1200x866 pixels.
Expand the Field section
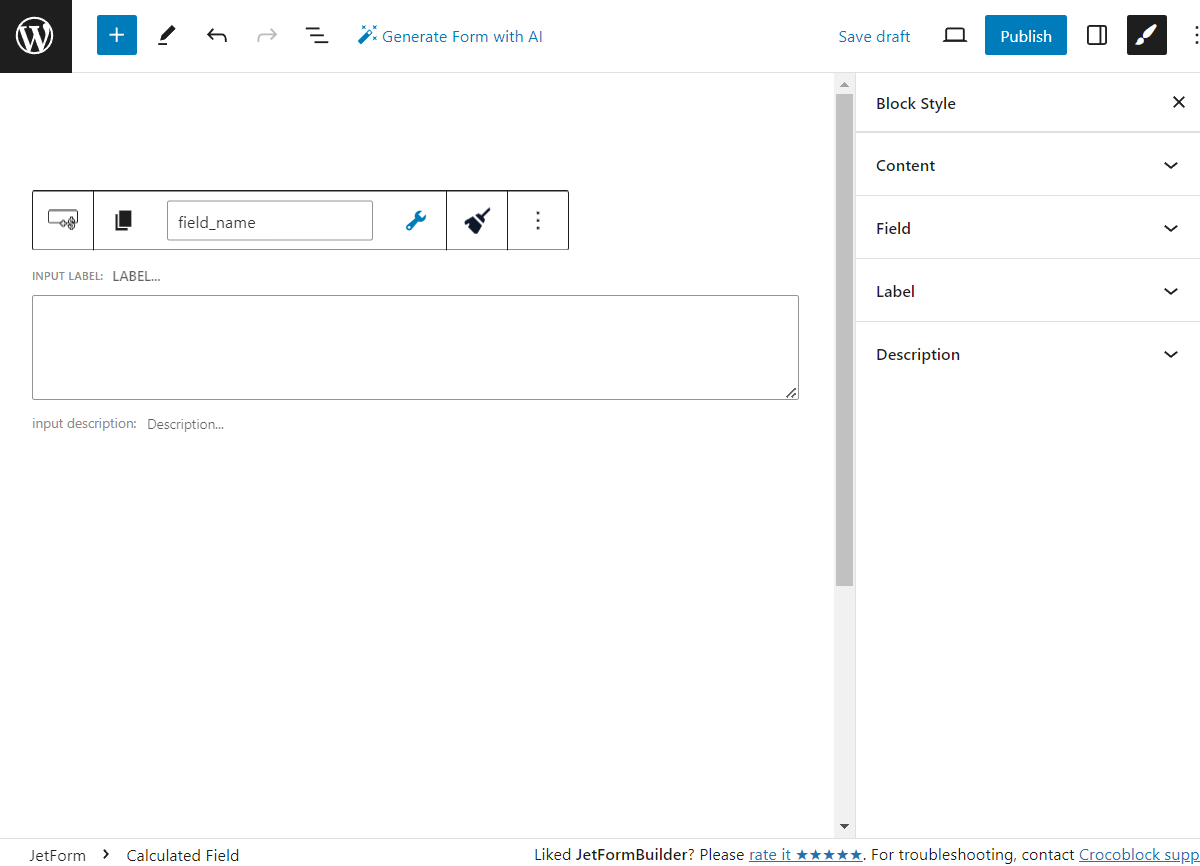coord(1027,228)
